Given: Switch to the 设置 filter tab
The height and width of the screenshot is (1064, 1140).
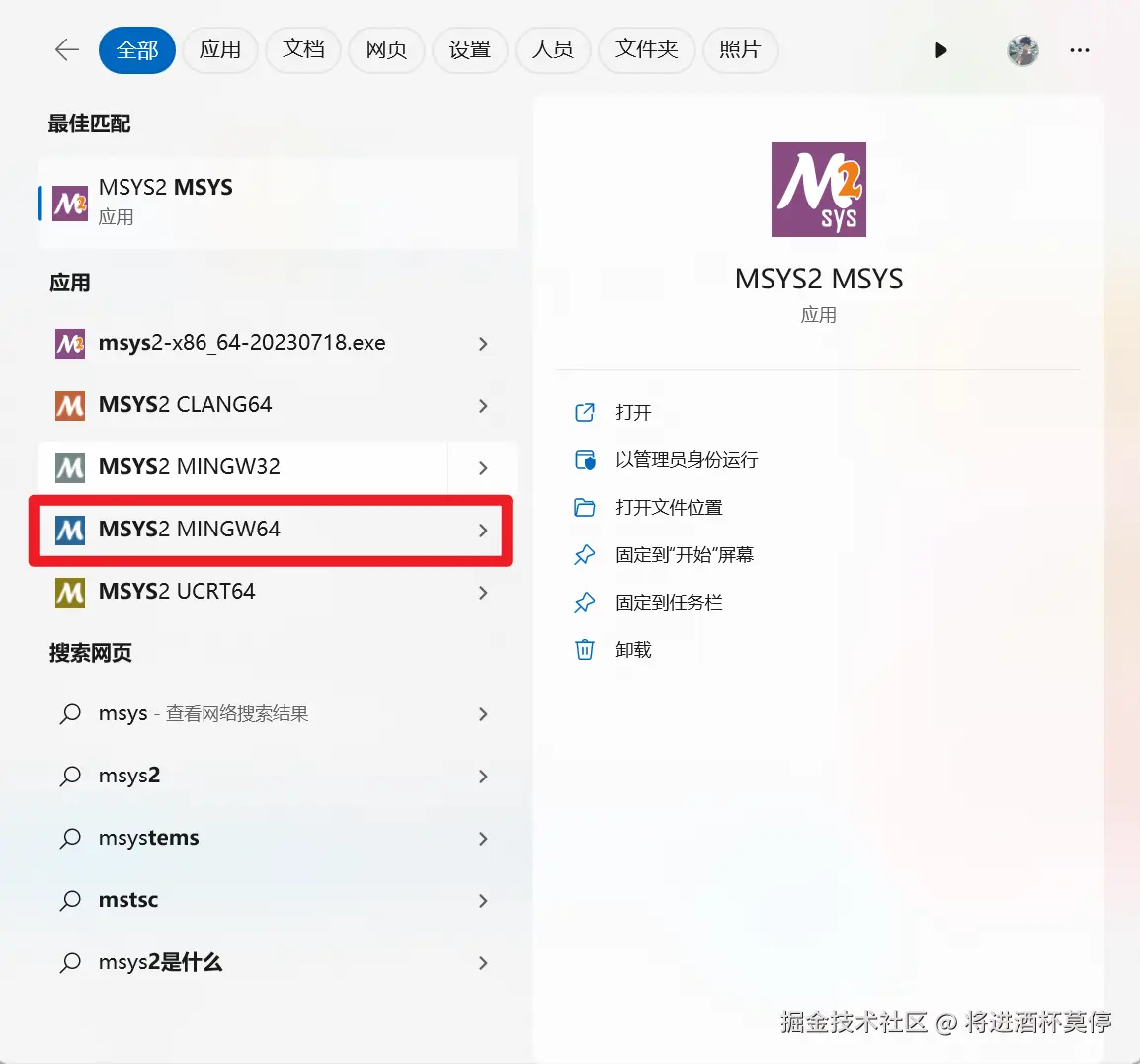Looking at the screenshot, I should (469, 49).
